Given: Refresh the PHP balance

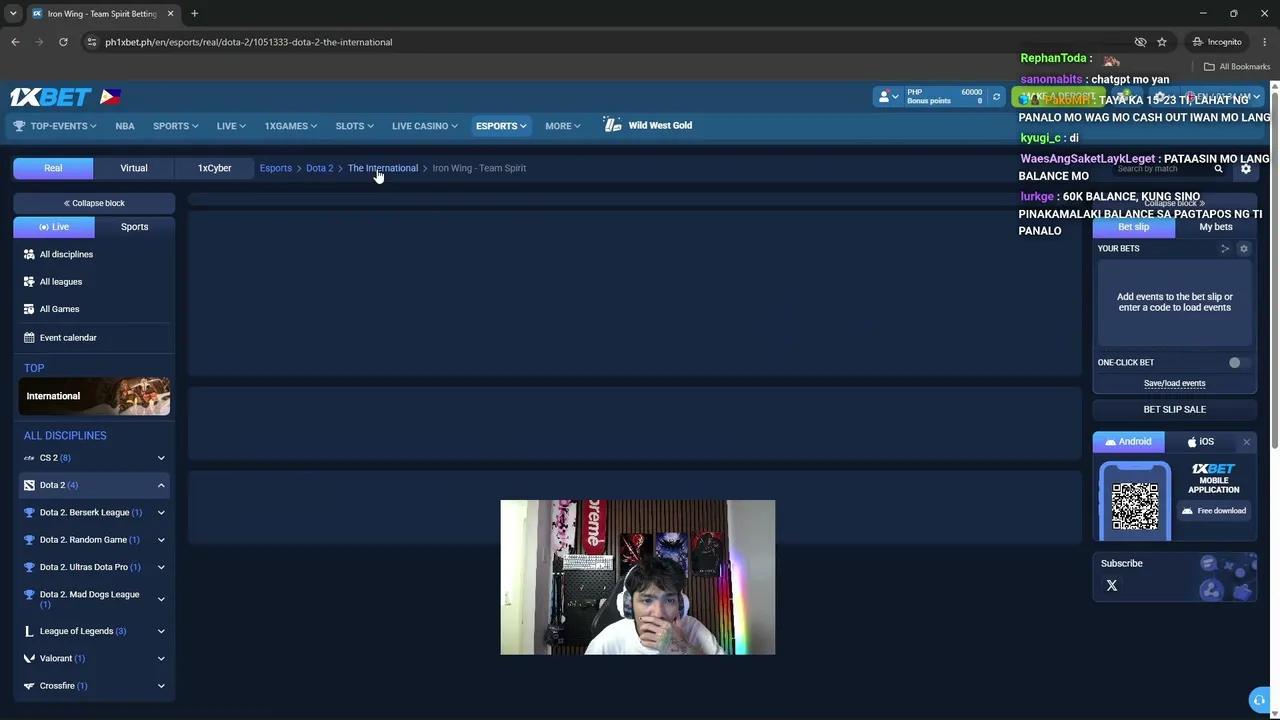Looking at the screenshot, I should (x=996, y=97).
